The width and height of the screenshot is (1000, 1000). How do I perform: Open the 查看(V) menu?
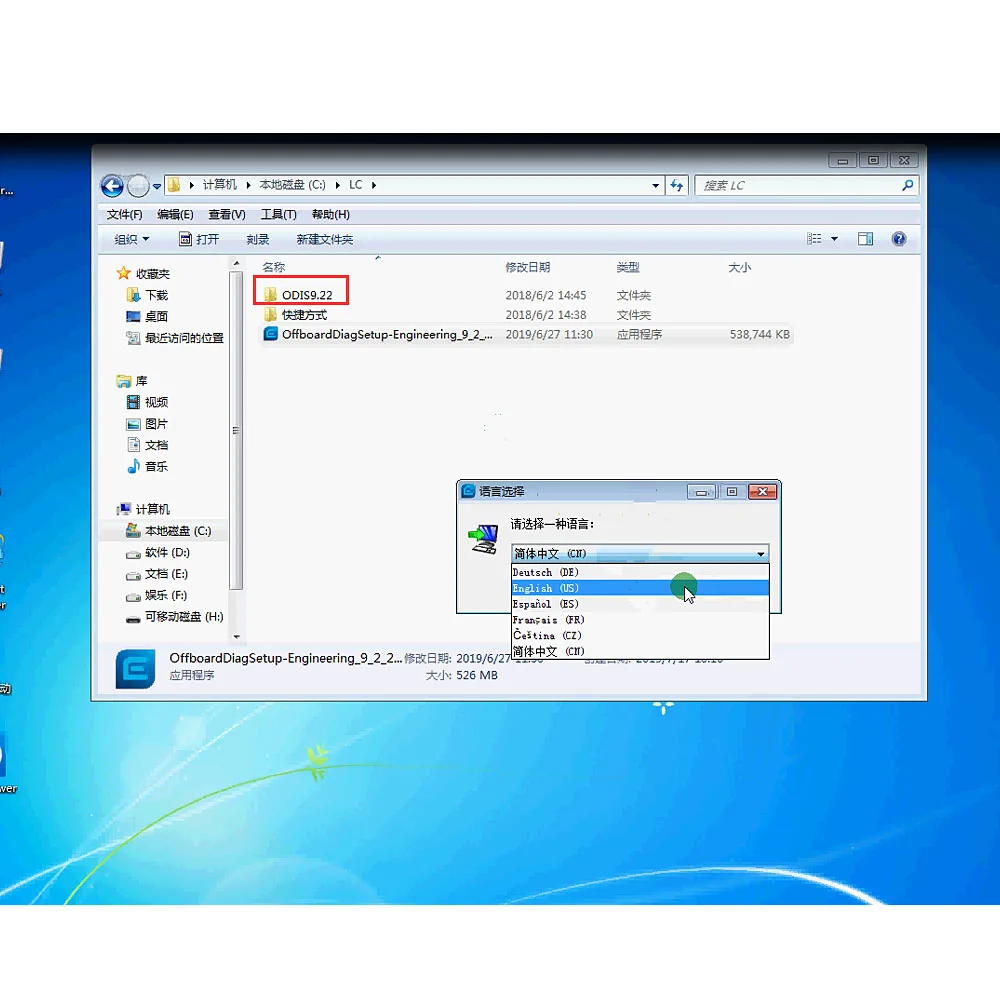(x=227, y=214)
